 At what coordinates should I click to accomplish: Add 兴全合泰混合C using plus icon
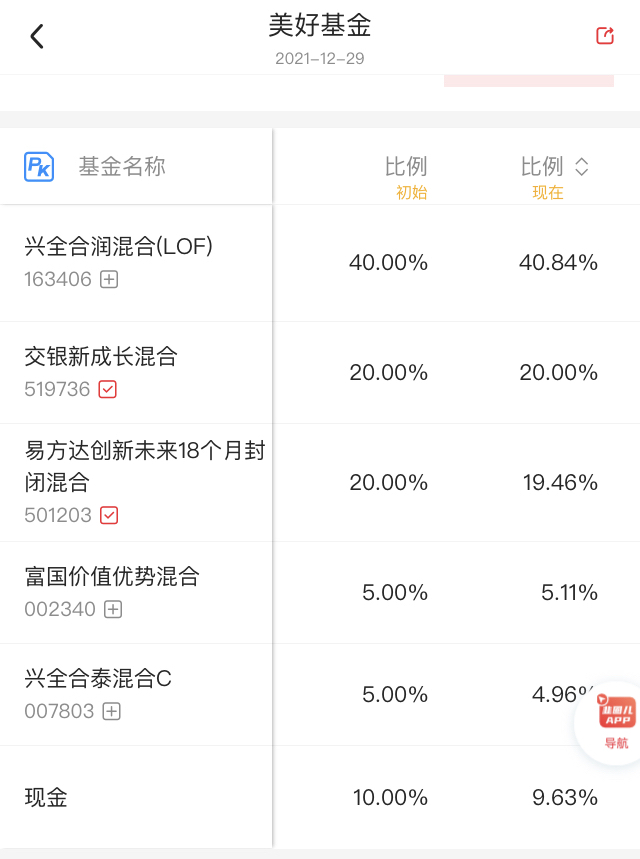112,712
